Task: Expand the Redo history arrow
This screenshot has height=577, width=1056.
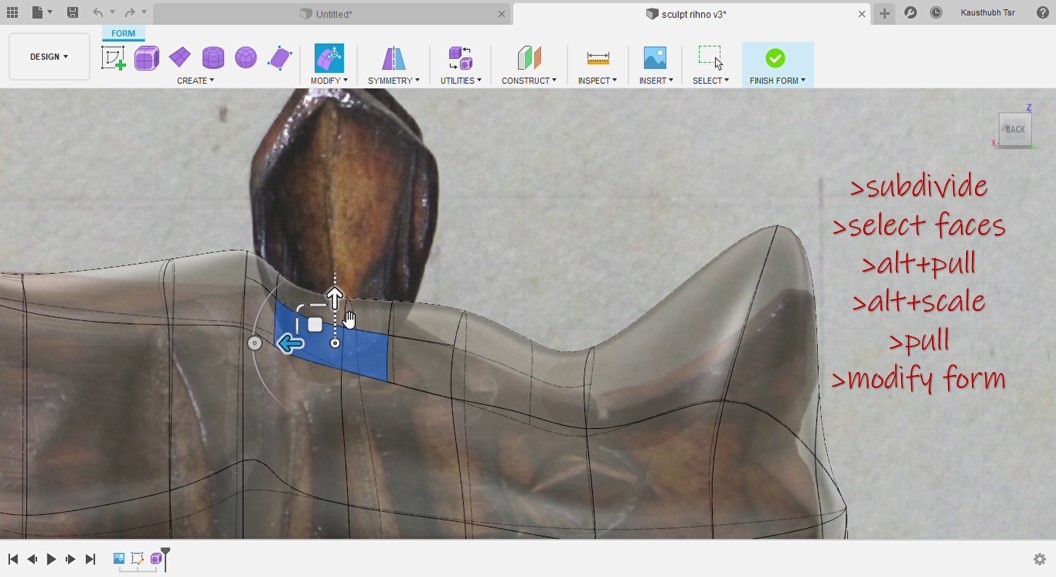Action: 143,12
